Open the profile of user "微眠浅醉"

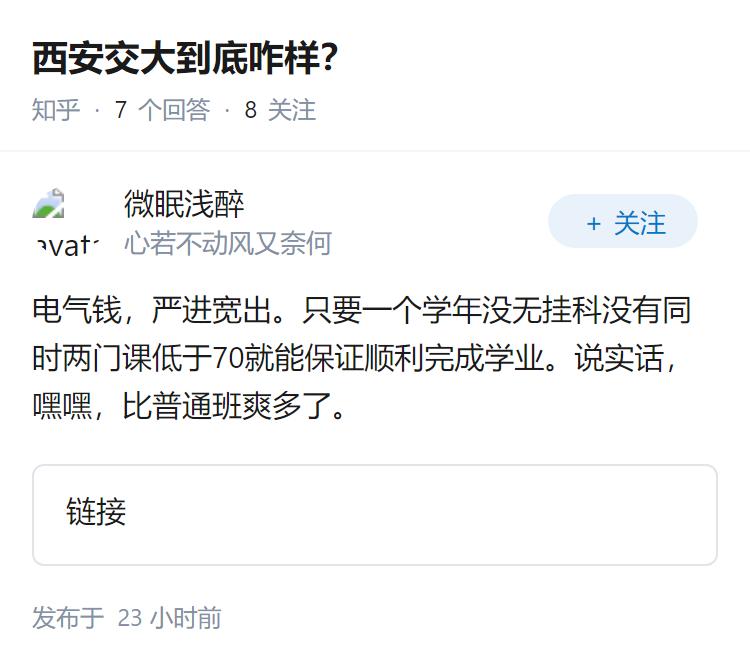pyautogui.click(x=184, y=204)
